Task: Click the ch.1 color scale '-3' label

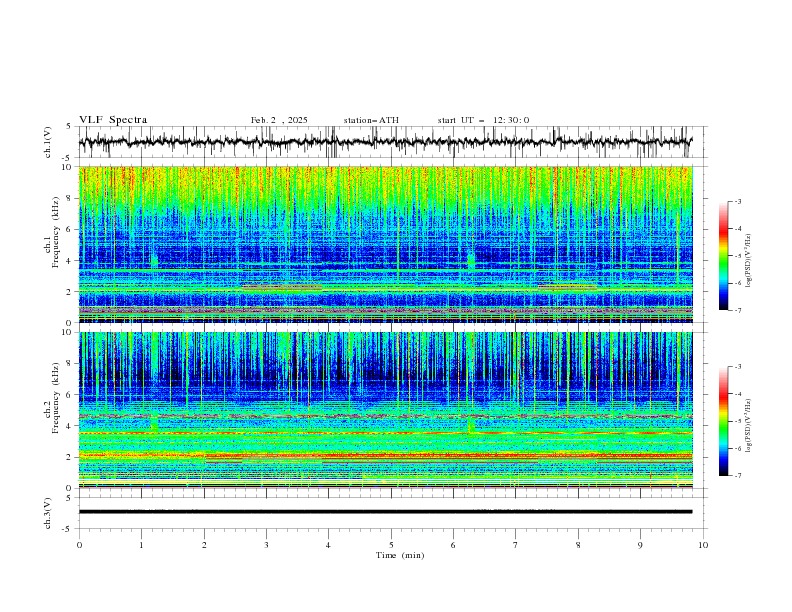Action: [x=737, y=201]
